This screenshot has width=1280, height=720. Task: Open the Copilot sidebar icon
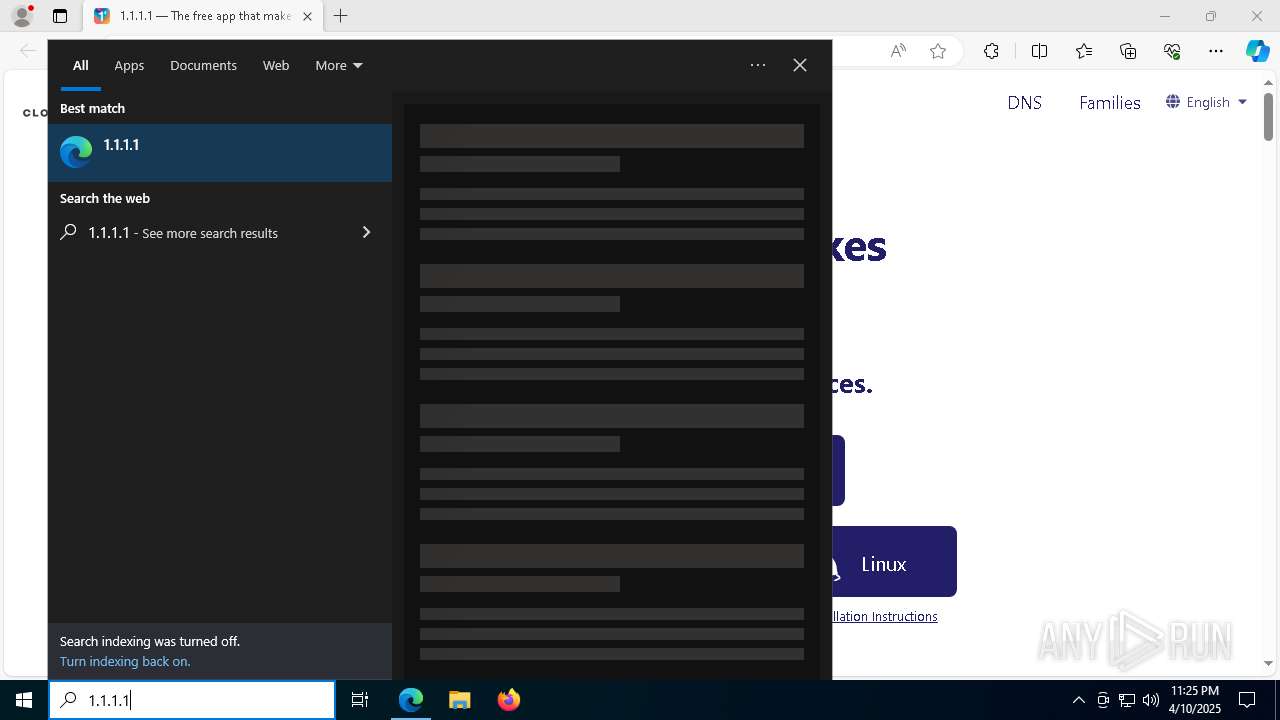[1258, 51]
